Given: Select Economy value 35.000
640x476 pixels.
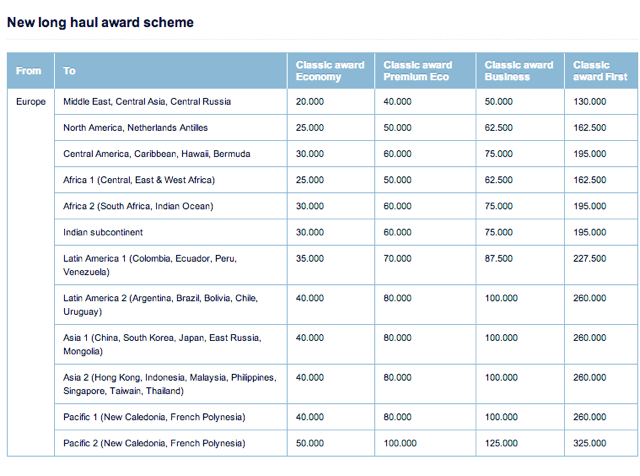Looking at the screenshot, I should [x=310, y=258].
